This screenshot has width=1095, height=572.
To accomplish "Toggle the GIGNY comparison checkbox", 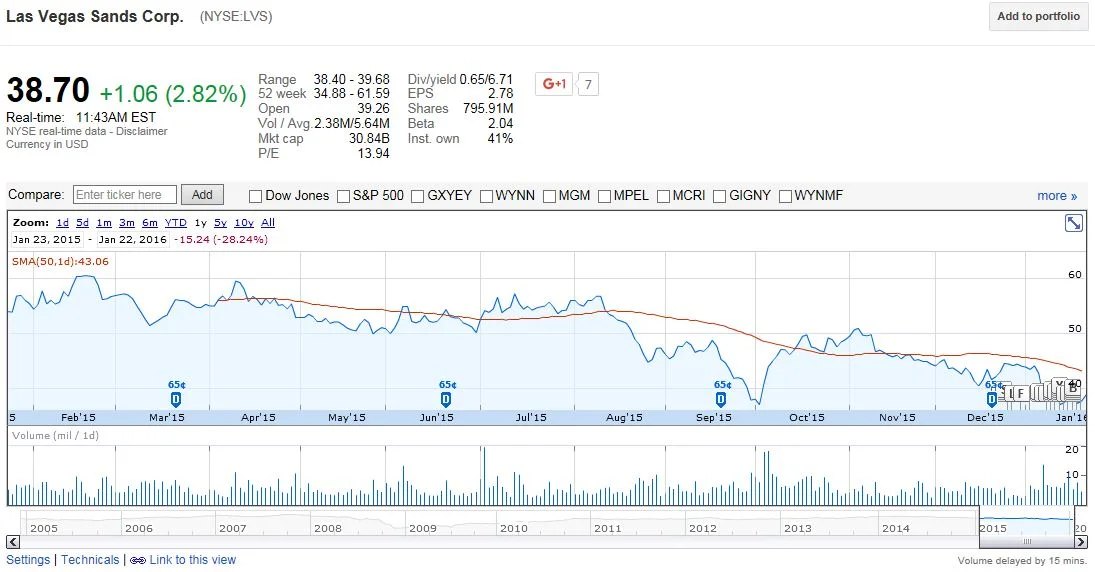I will (x=719, y=196).
